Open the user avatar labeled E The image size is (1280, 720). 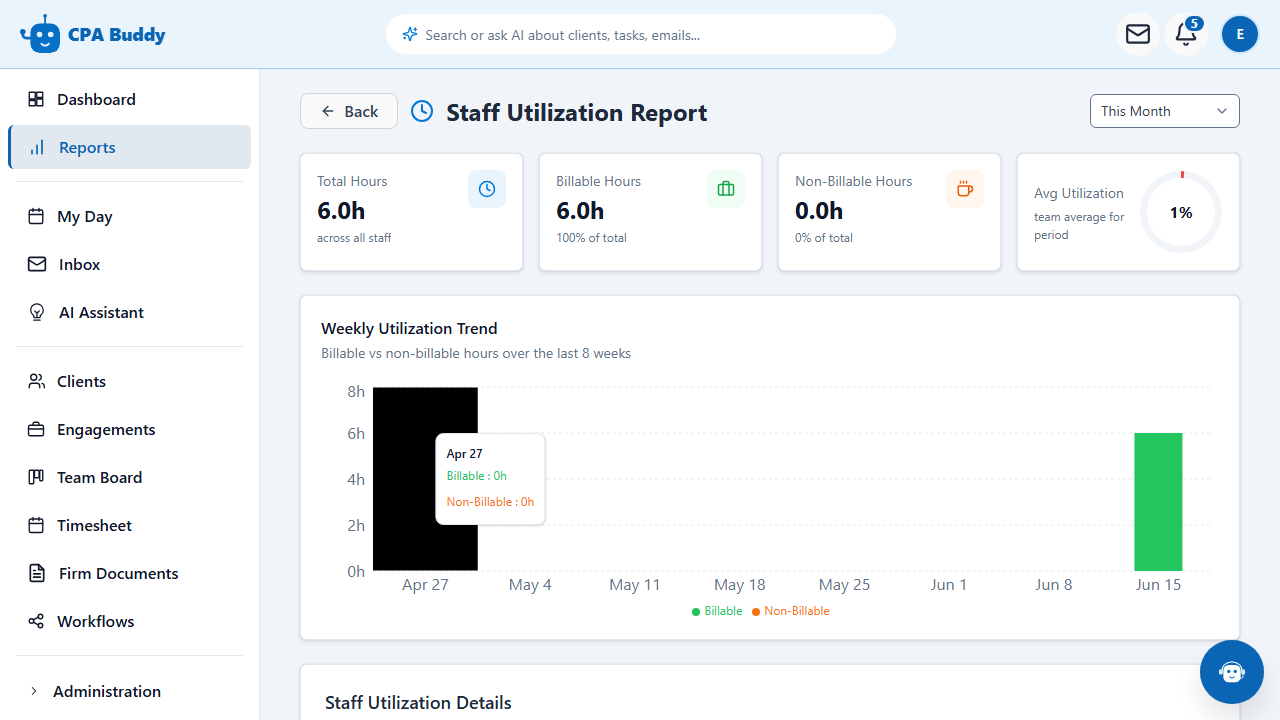1240,34
